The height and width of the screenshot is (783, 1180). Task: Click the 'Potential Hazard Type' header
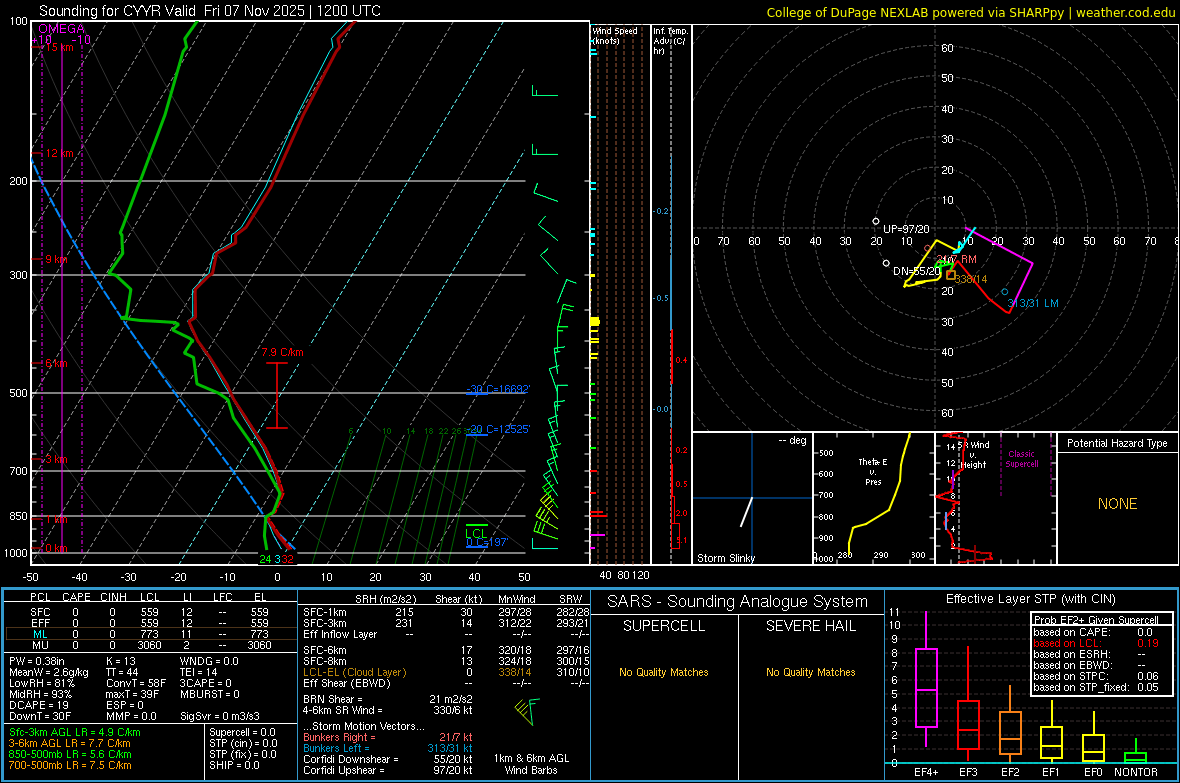click(1117, 443)
